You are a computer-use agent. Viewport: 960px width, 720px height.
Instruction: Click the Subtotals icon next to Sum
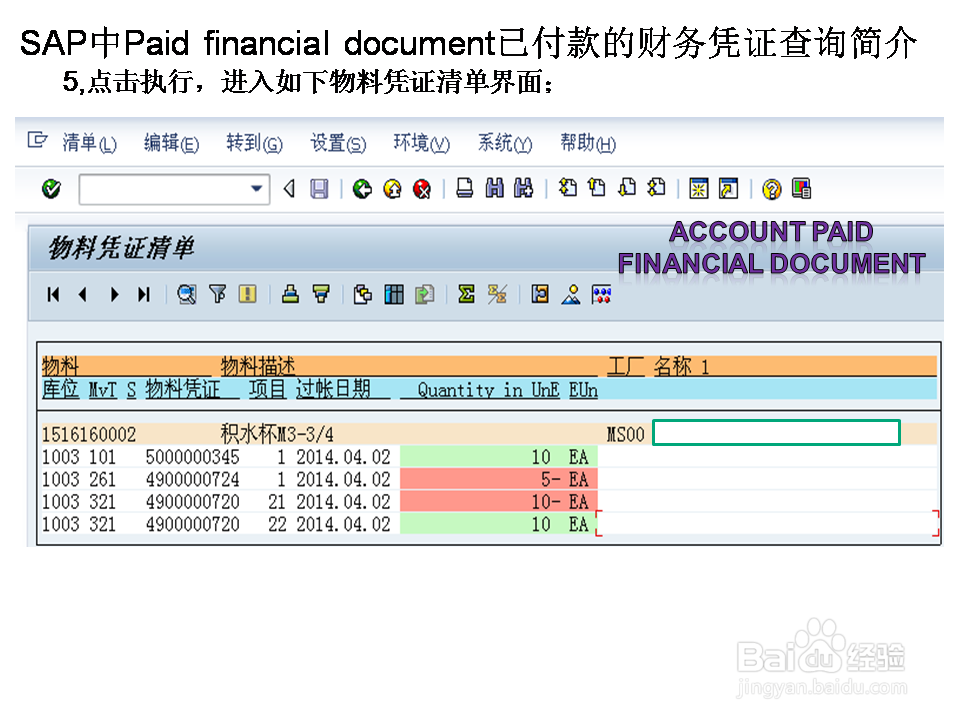click(497, 295)
